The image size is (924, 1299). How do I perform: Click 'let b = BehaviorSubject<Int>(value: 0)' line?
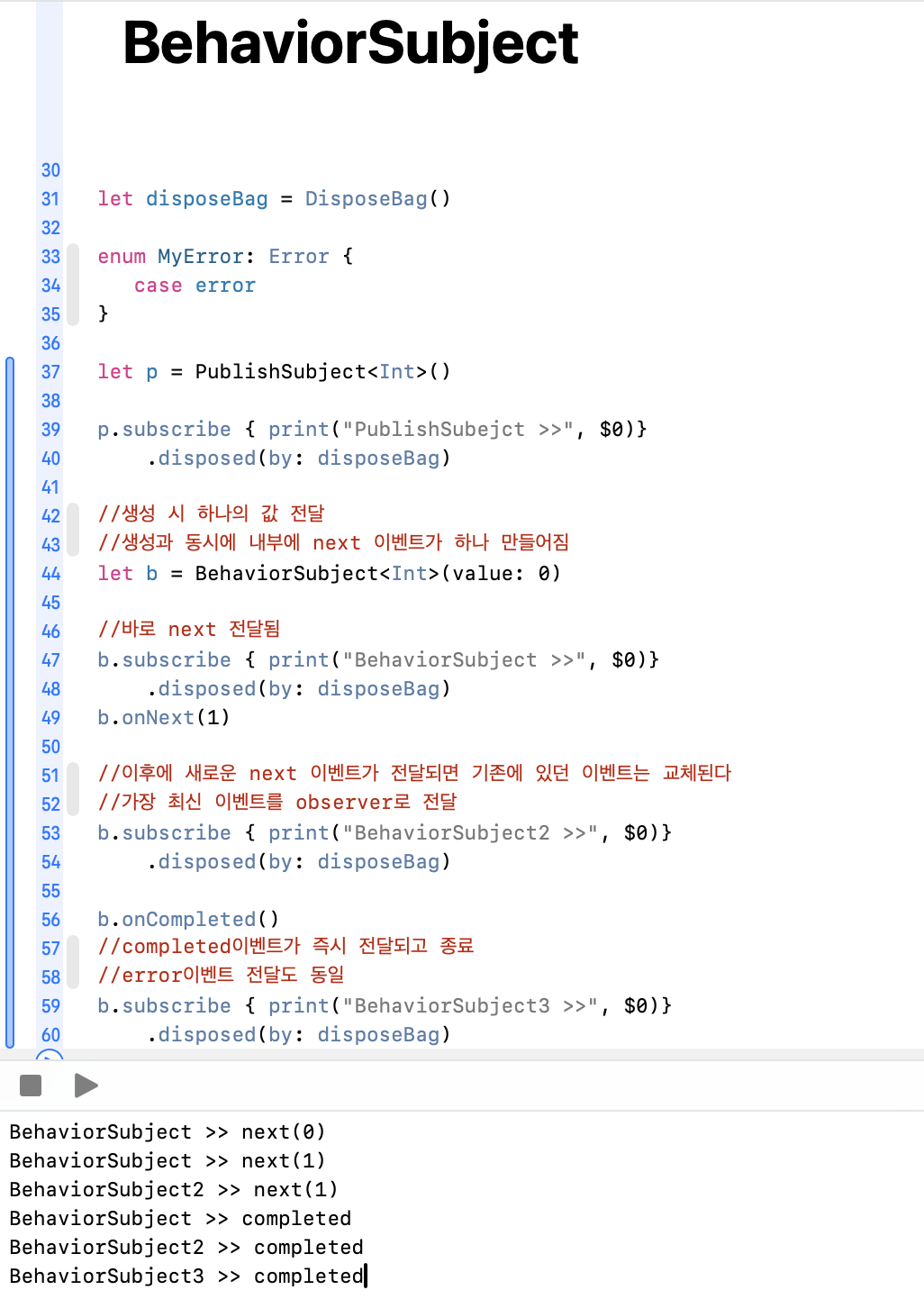point(329,574)
